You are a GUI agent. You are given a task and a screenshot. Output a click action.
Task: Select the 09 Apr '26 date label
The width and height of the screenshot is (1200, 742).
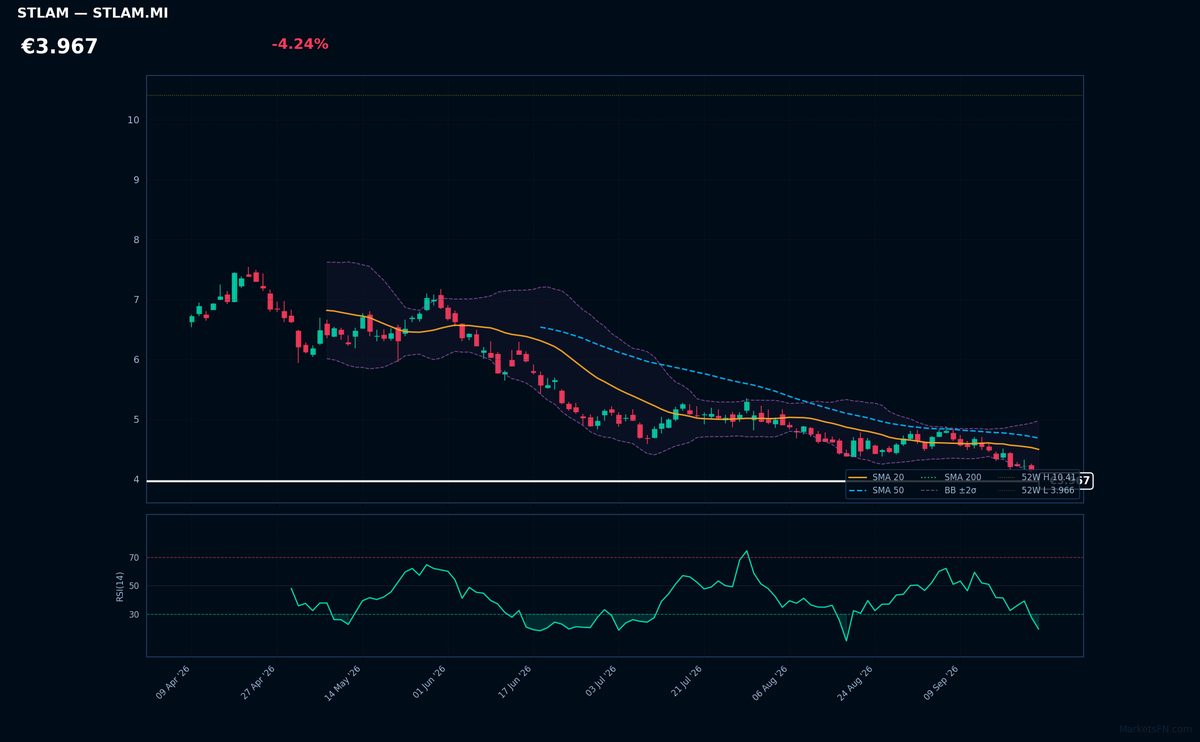click(x=173, y=683)
